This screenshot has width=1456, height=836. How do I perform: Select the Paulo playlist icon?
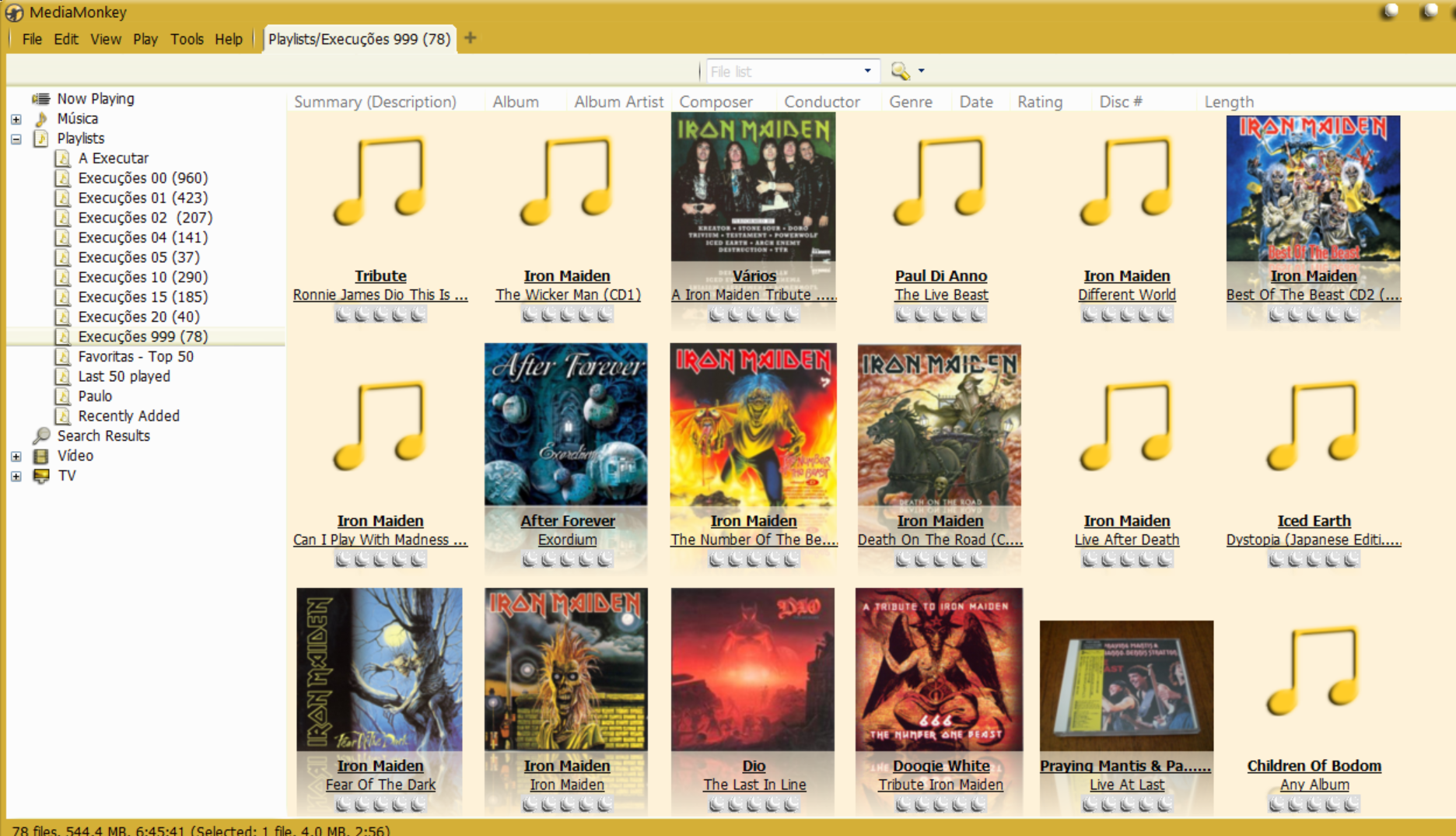click(63, 397)
